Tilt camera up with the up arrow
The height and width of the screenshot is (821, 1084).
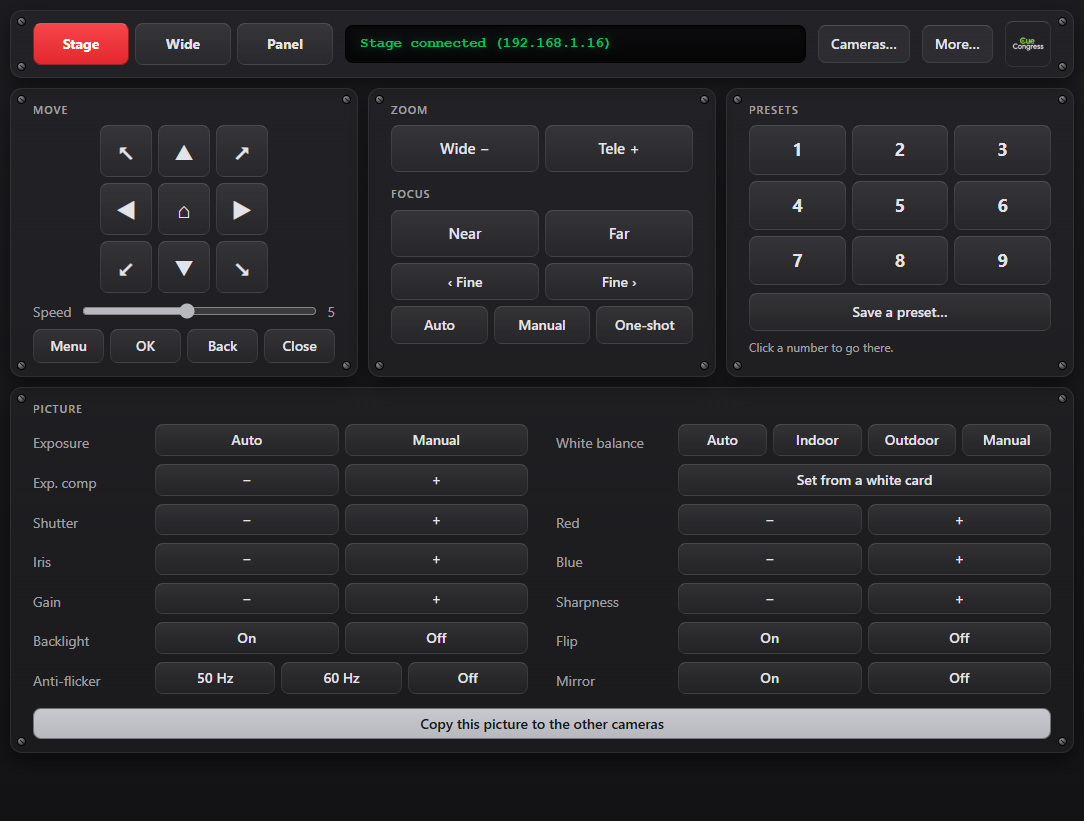[184, 151]
